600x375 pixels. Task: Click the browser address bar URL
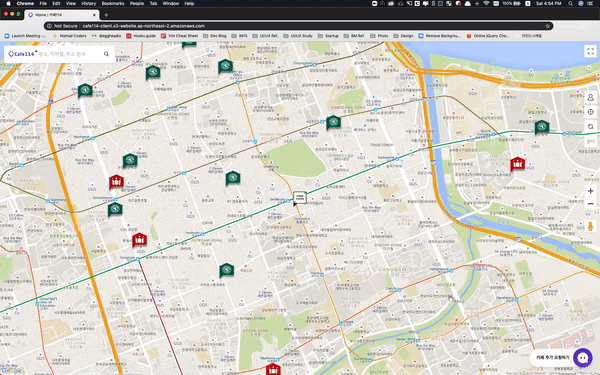[x=143, y=26]
